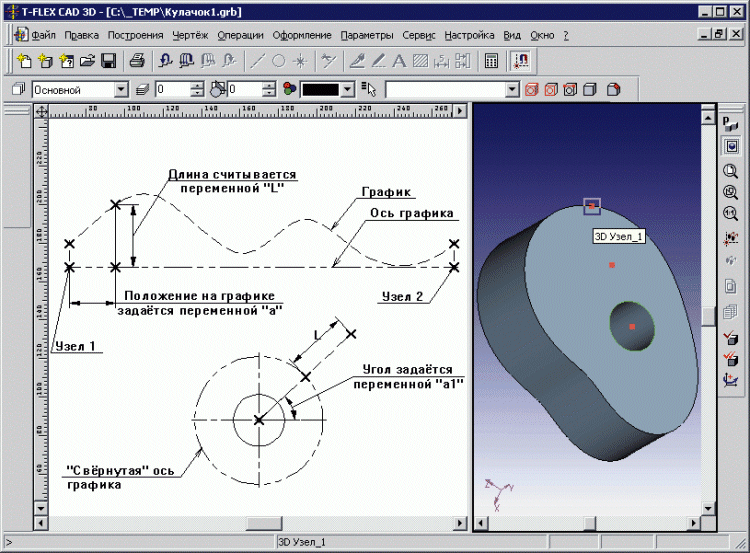Screen dimensions: 750x553
Task: Open the Сервис menu
Action: [419, 35]
